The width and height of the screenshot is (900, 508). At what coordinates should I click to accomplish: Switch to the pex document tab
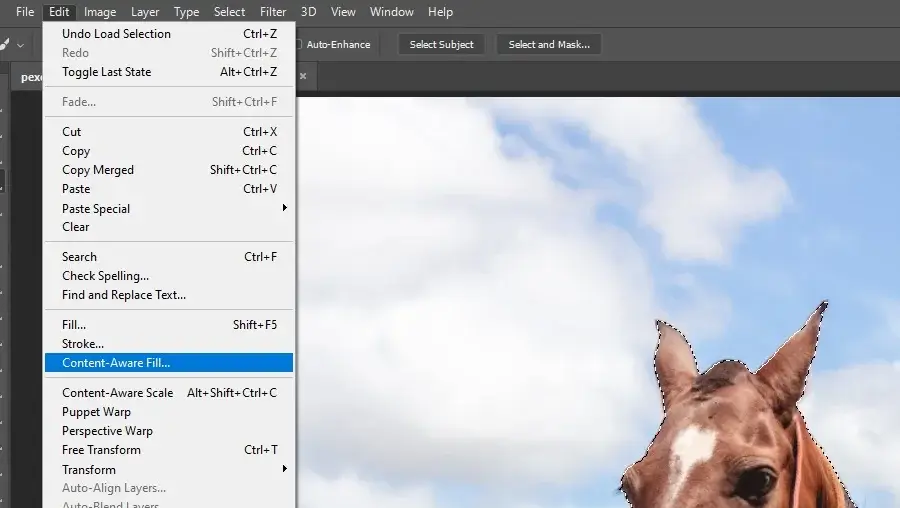31,77
